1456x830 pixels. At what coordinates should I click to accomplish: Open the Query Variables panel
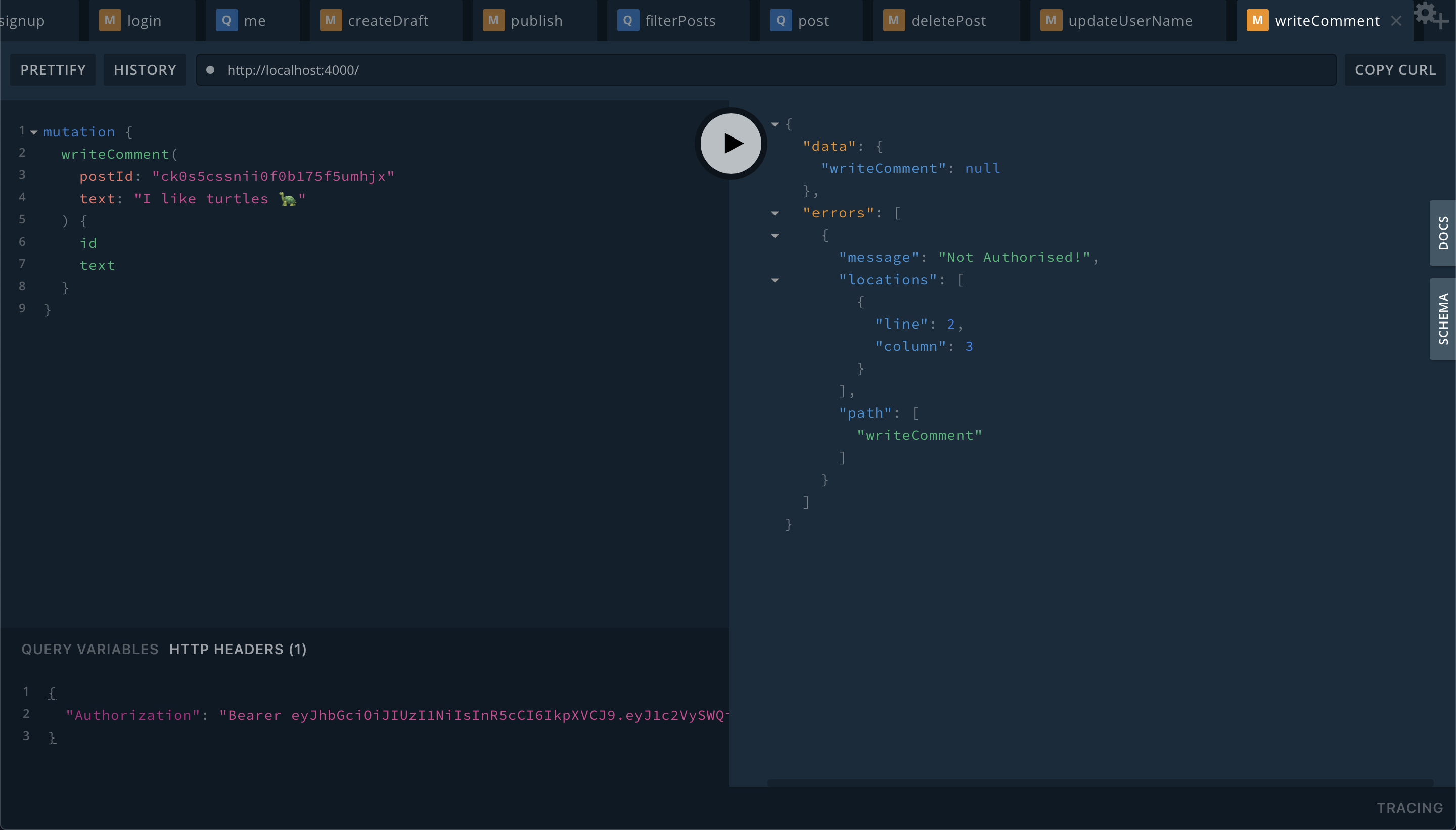[89, 650]
